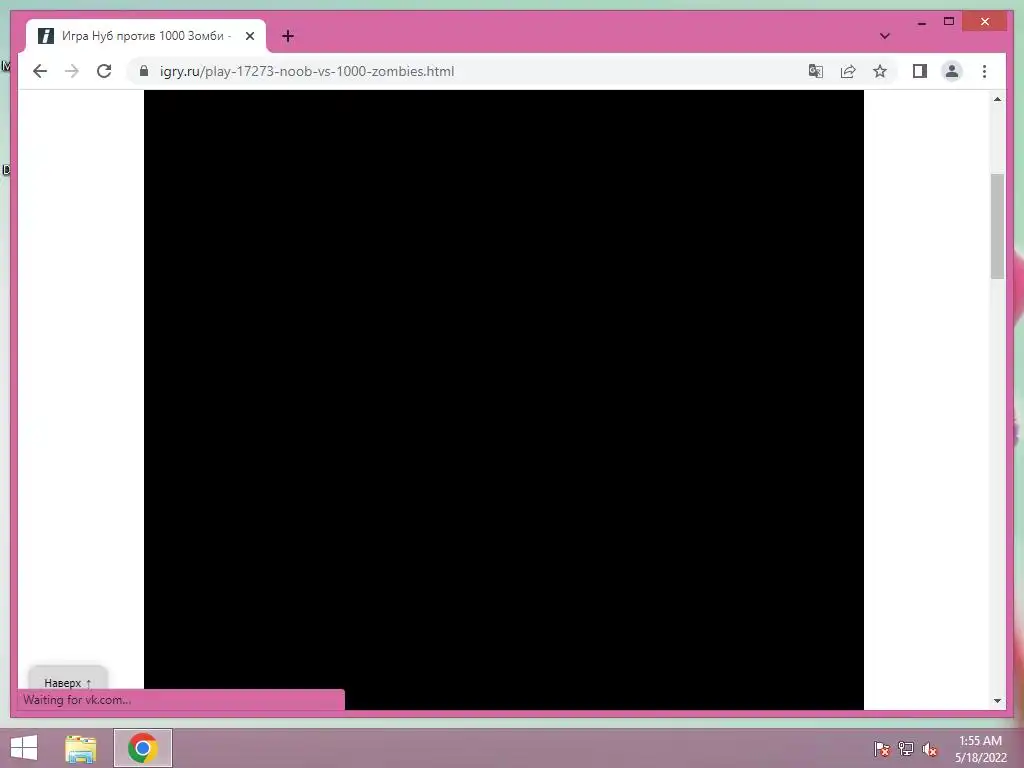Click the scrollbar down arrow
1024x768 pixels.
tap(997, 701)
